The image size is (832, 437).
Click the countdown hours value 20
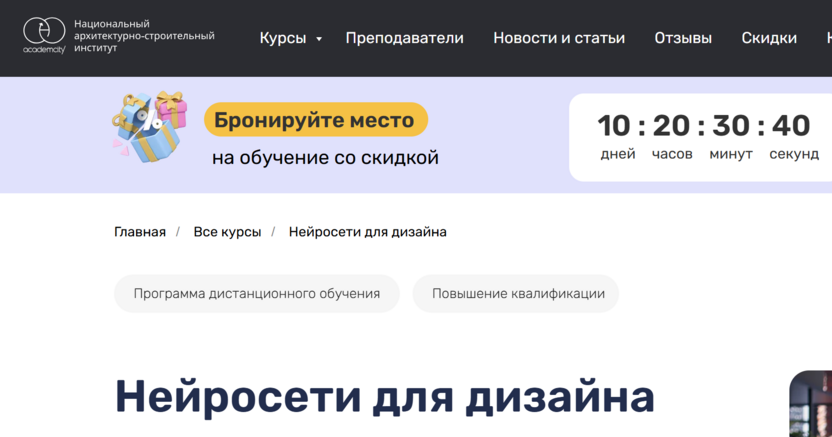pyautogui.click(x=672, y=126)
